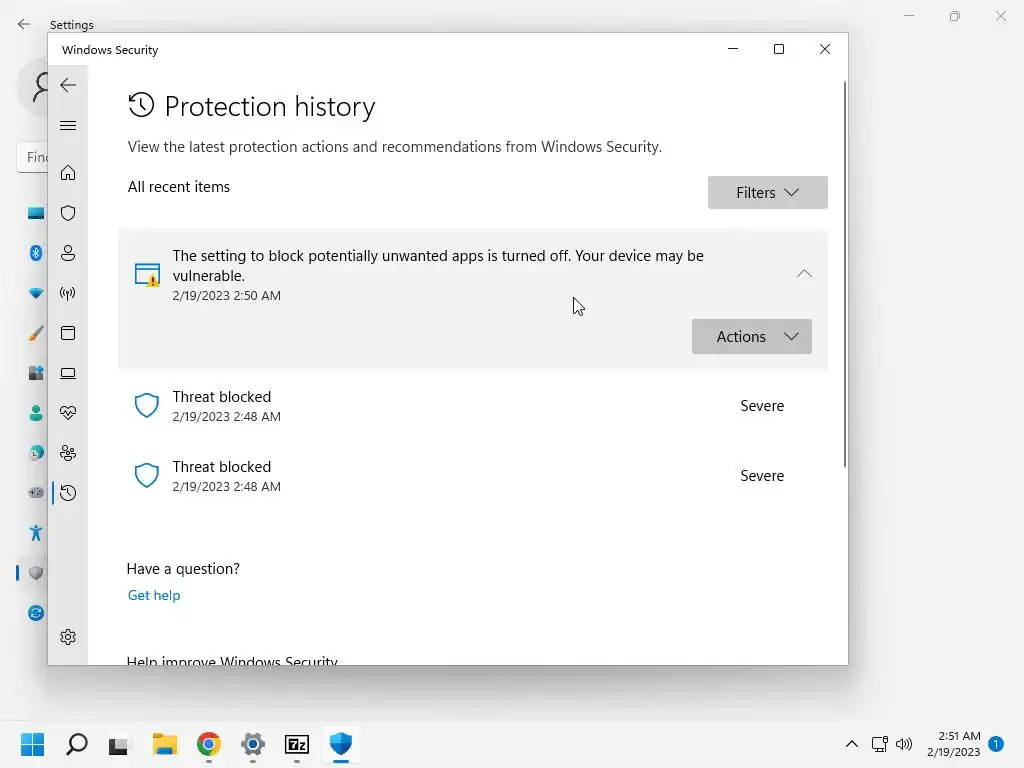Open Account protection person icon
The image size is (1024, 768).
click(x=68, y=253)
